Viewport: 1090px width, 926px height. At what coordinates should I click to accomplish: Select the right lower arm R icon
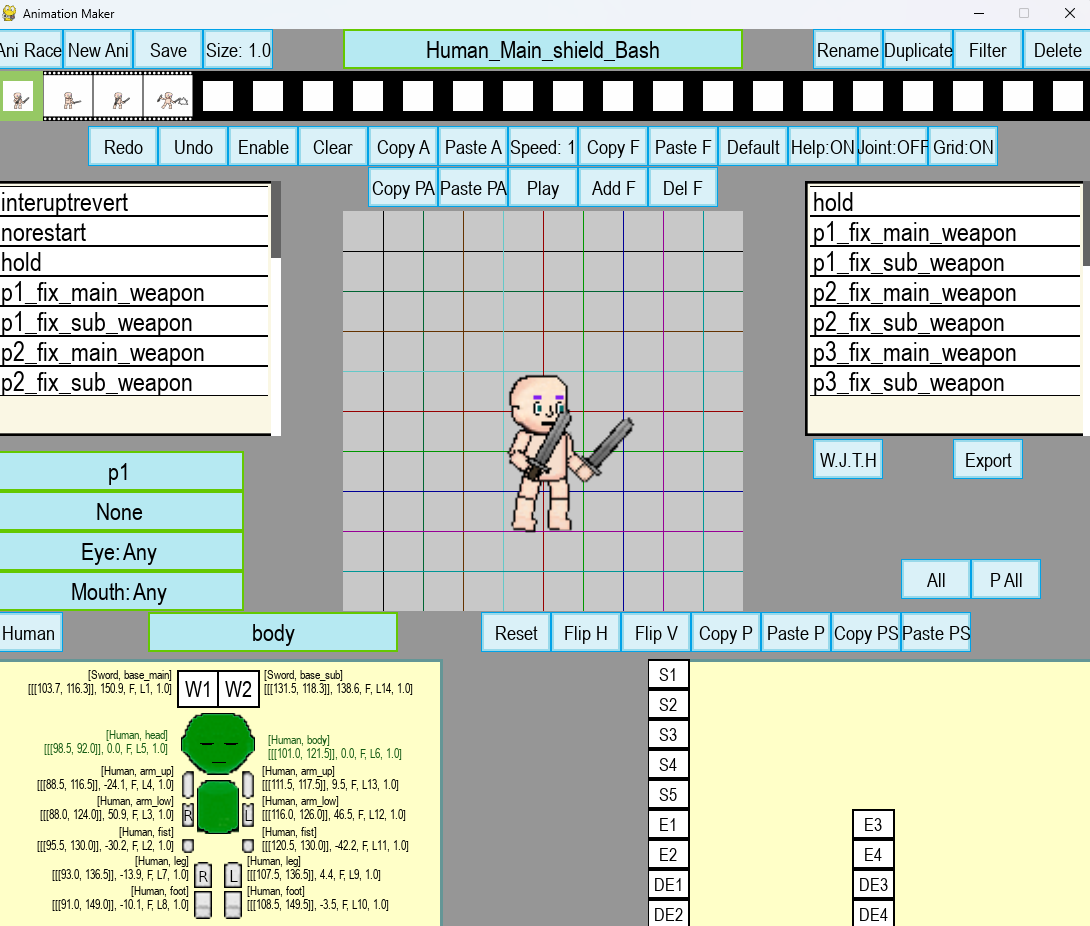point(188,815)
